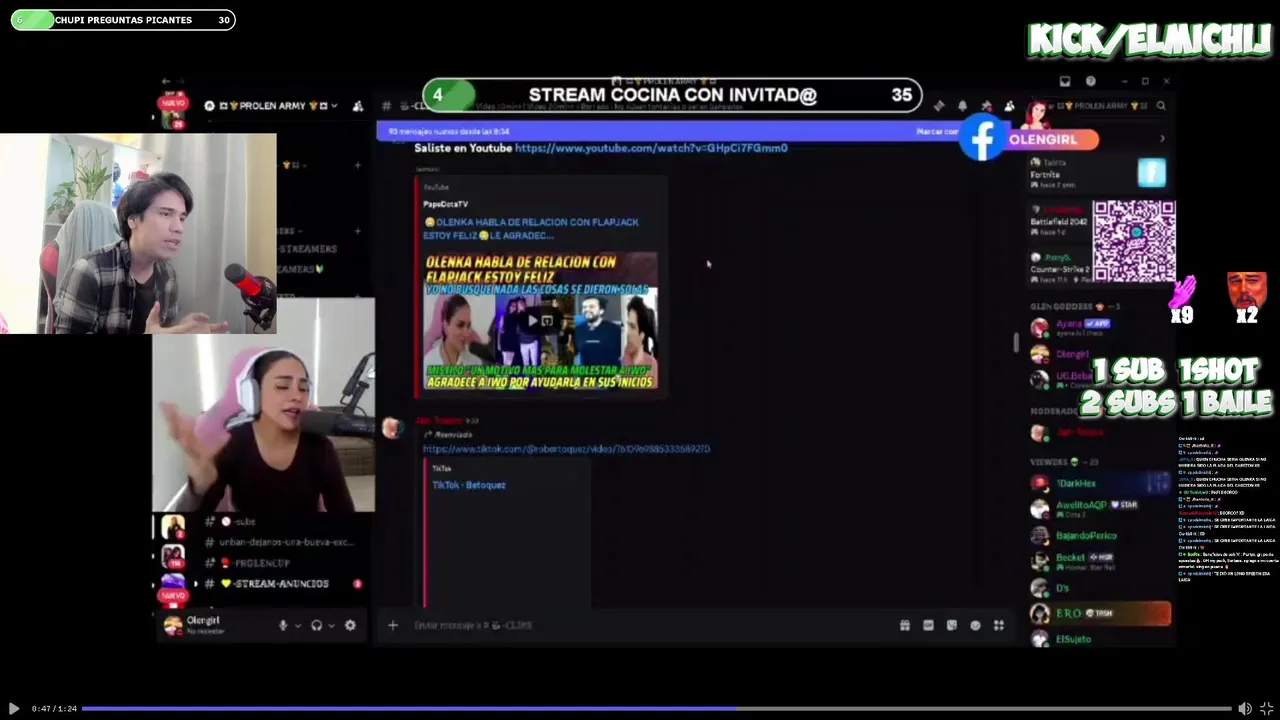This screenshot has width=1280, height=720.
Task: Expand the STREAM-ANUNCIOS channel arrow
Action: tap(196, 584)
